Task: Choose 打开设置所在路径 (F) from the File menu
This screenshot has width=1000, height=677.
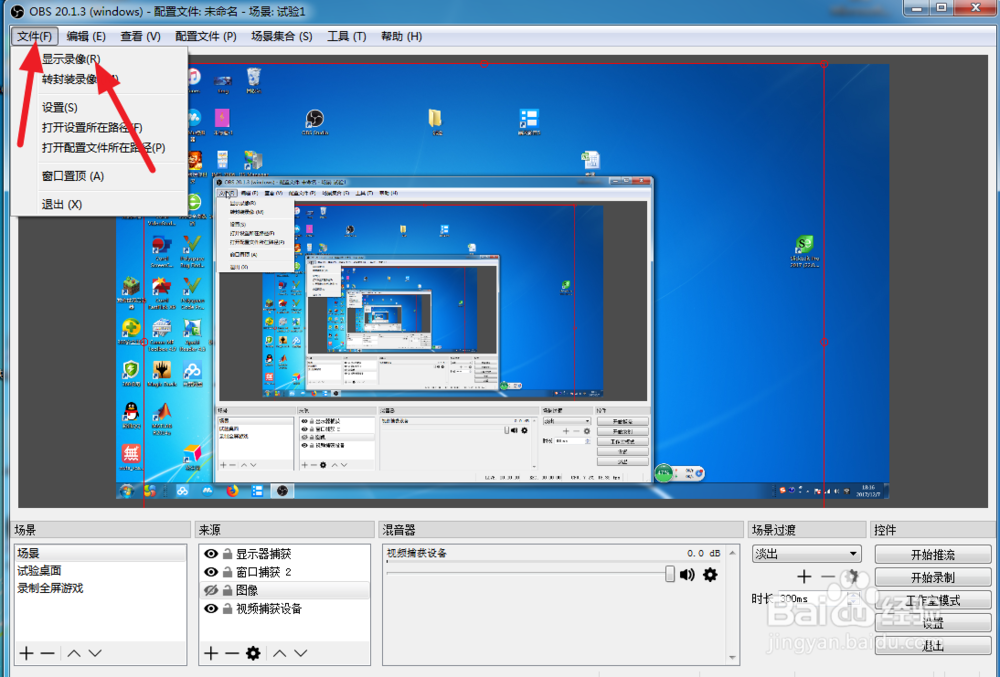Action: [92, 127]
